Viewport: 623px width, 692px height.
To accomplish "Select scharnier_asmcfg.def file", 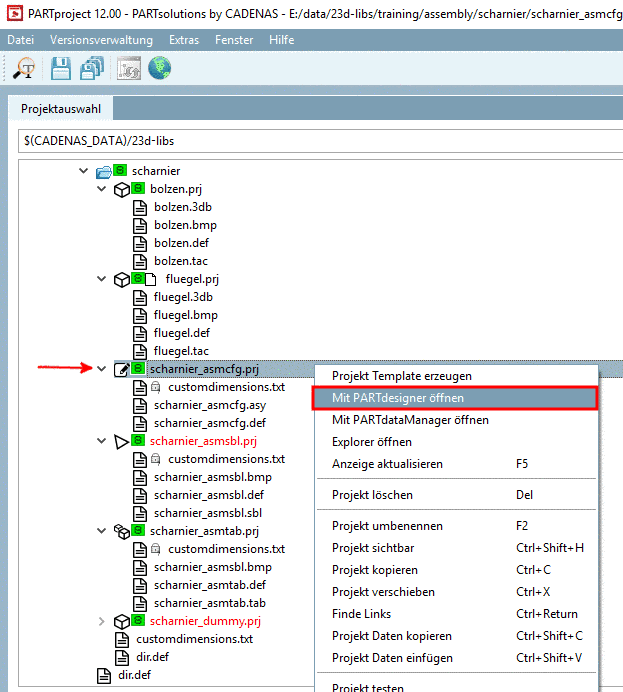I will pos(210,423).
